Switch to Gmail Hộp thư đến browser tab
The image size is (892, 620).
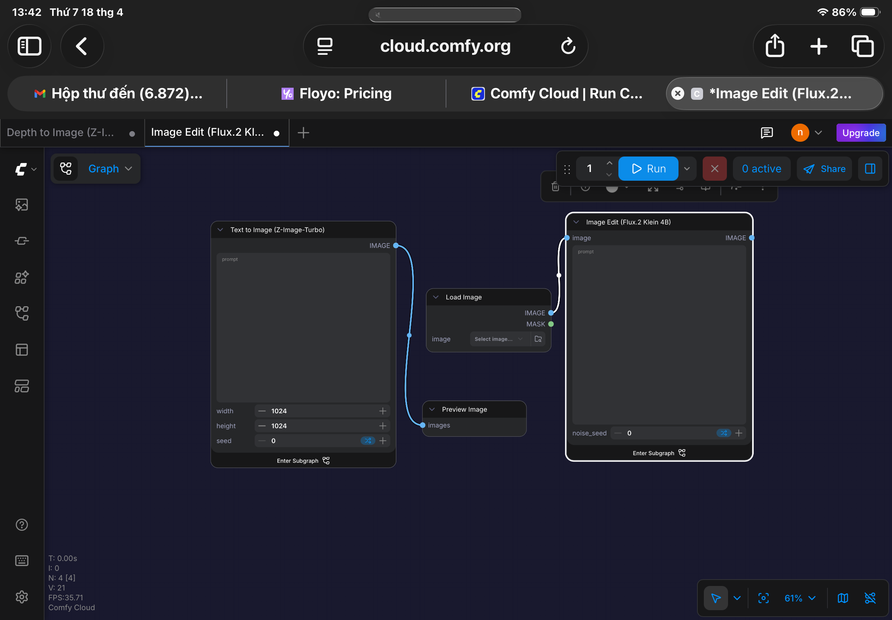[x=118, y=93]
